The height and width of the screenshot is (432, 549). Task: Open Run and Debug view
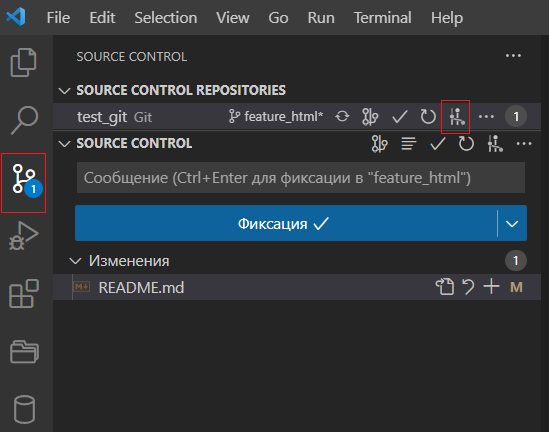pyautogui.click(x=23, y=236)
